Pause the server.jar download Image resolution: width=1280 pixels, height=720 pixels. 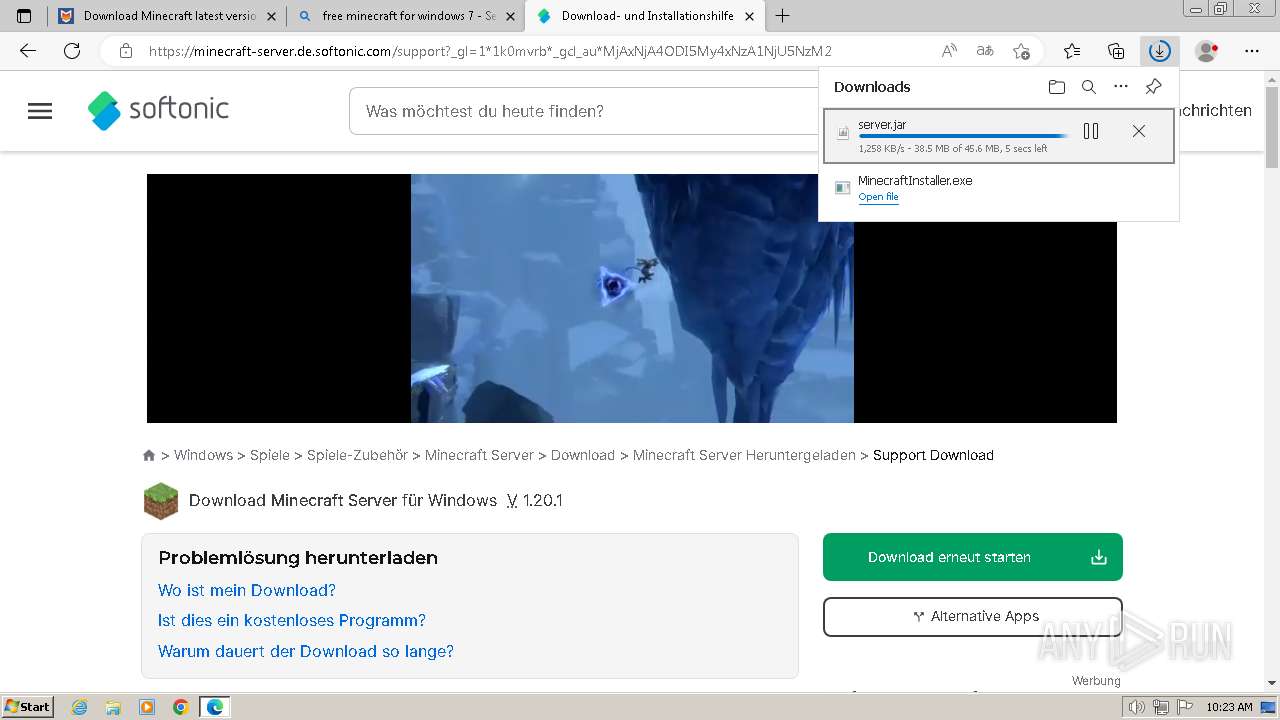point(1091,131)
